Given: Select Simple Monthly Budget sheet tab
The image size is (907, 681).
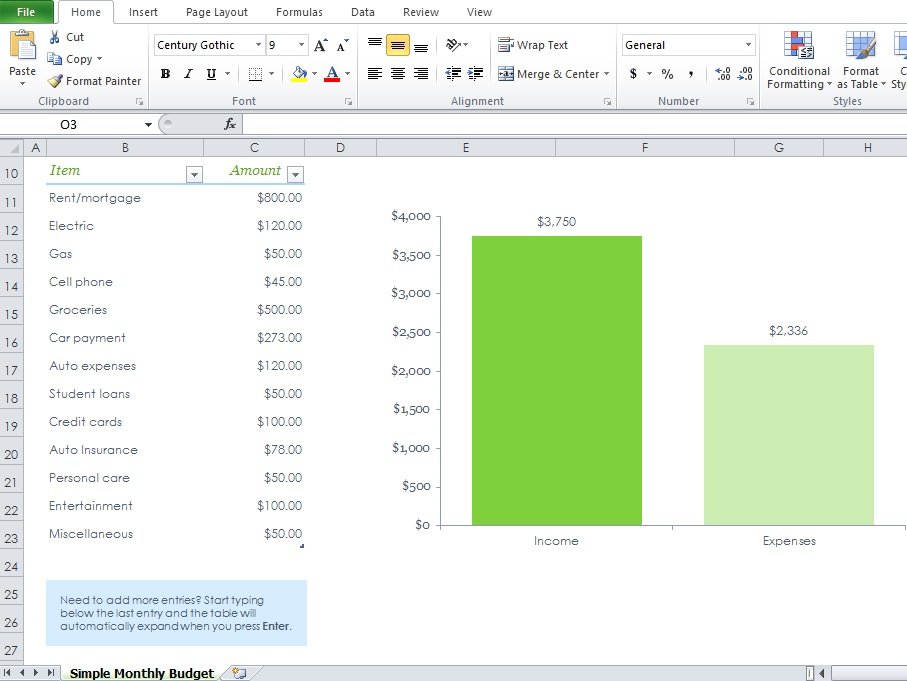Looking at the screenshot, I should (142, 673).
